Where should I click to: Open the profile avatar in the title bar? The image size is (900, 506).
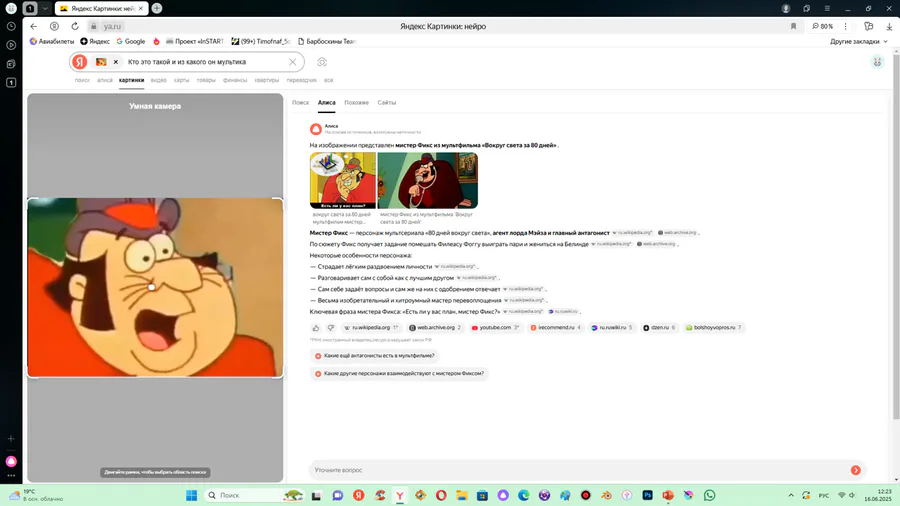click(x=786, y=9)
